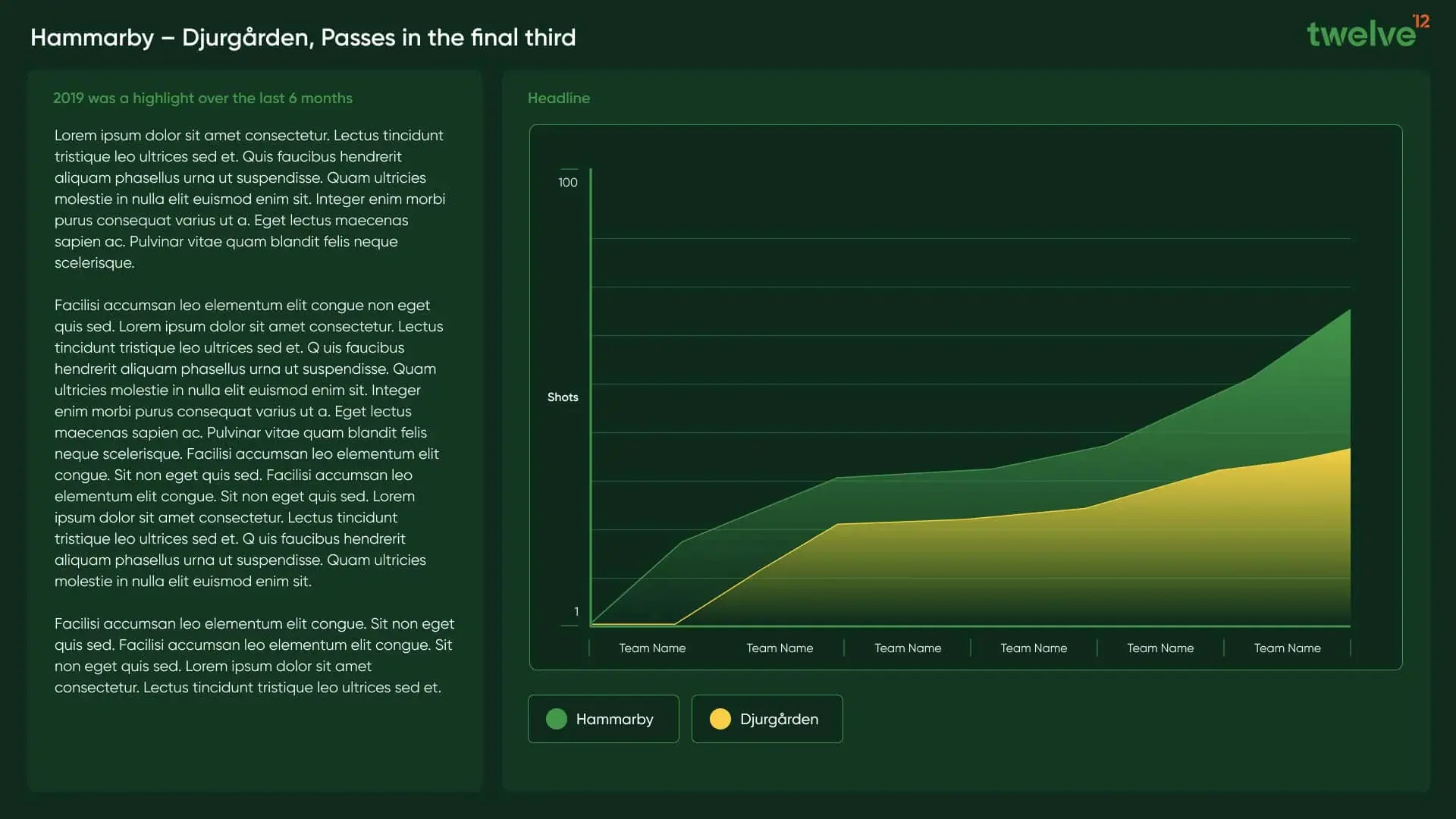This screenshot has width=1456, height=819.
Task: Click the first Lorem ipsum paragraph
Action: pos(250,199)
